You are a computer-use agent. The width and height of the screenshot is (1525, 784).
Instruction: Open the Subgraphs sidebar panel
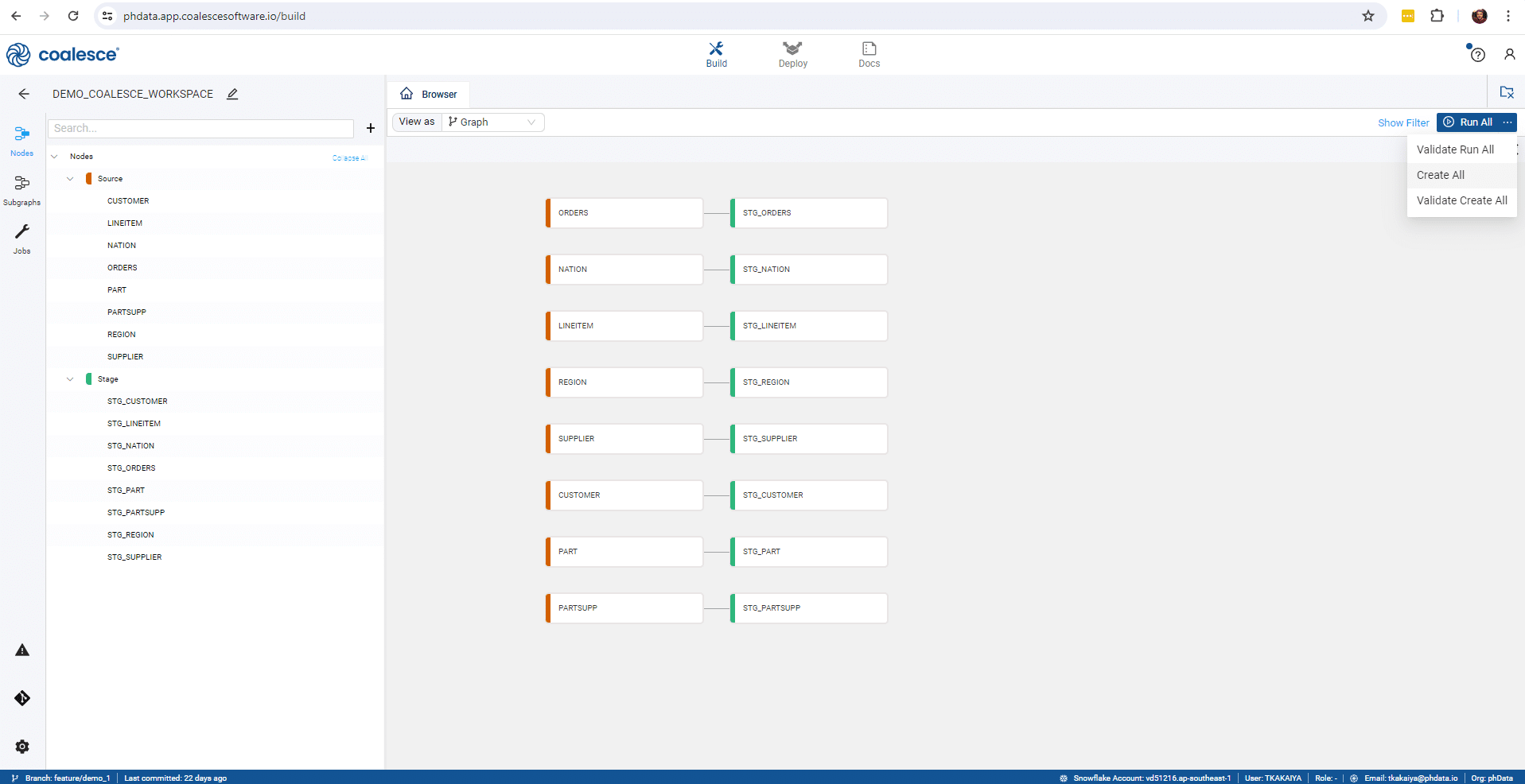coord(22,190)
